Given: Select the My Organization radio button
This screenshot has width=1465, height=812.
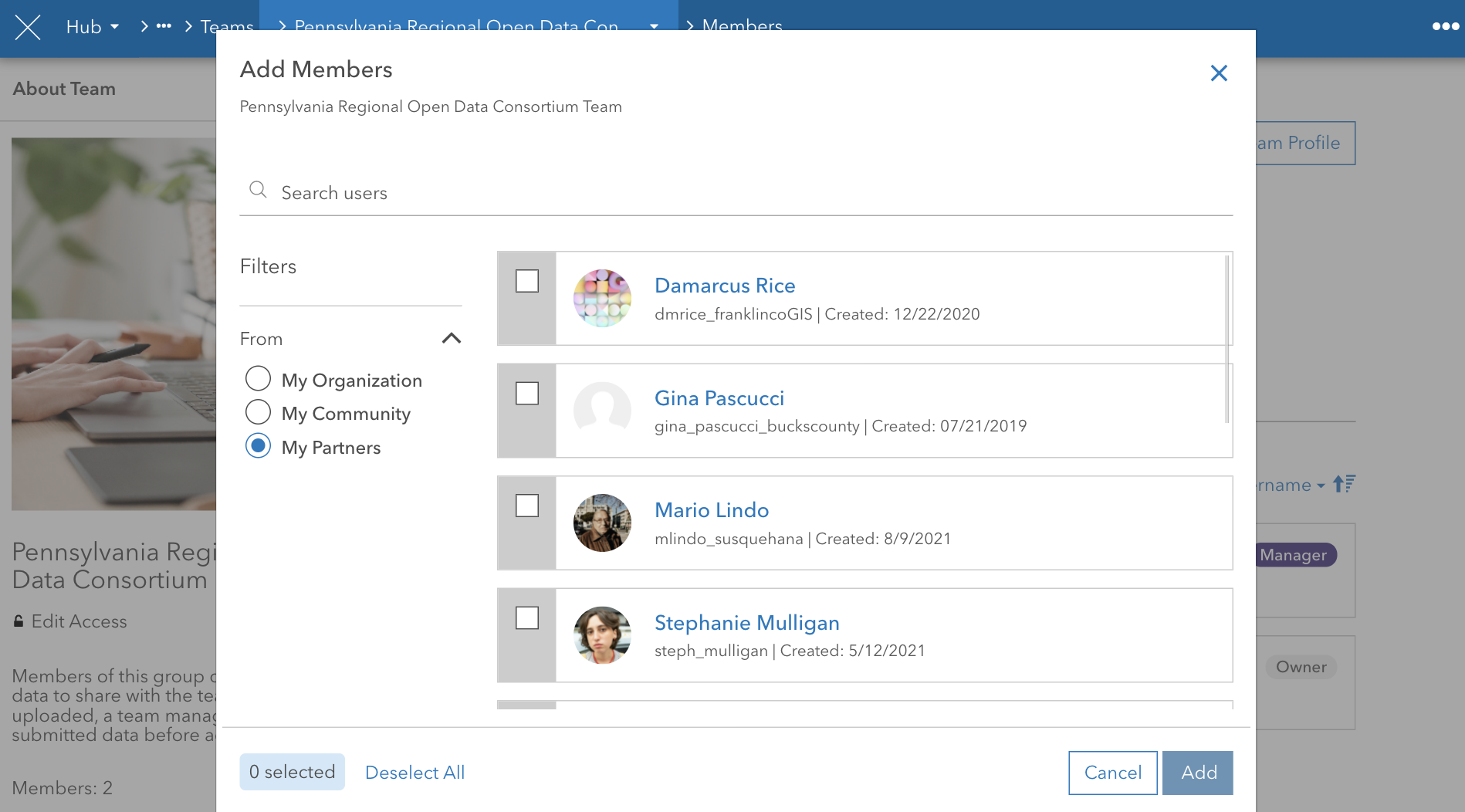Looking at the screenshot, I should point(259,379).
